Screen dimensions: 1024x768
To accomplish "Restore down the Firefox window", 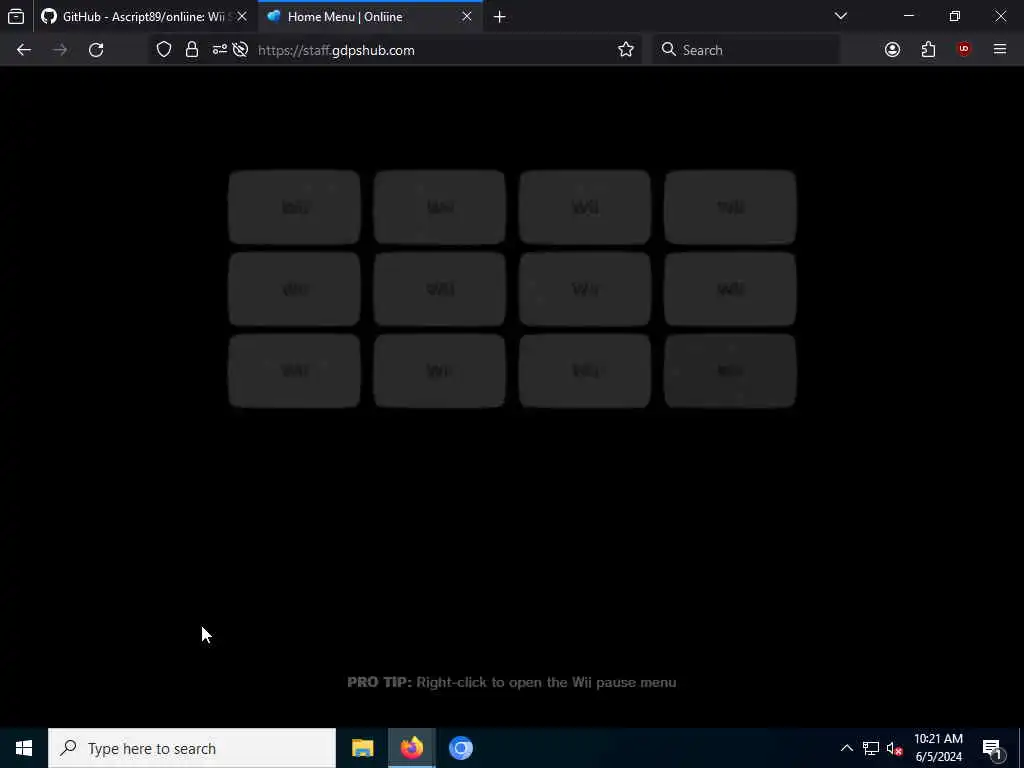I will [x=955, y=16].
